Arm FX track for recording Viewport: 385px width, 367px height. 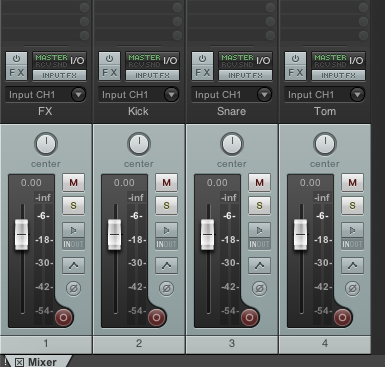click(63, 317)
